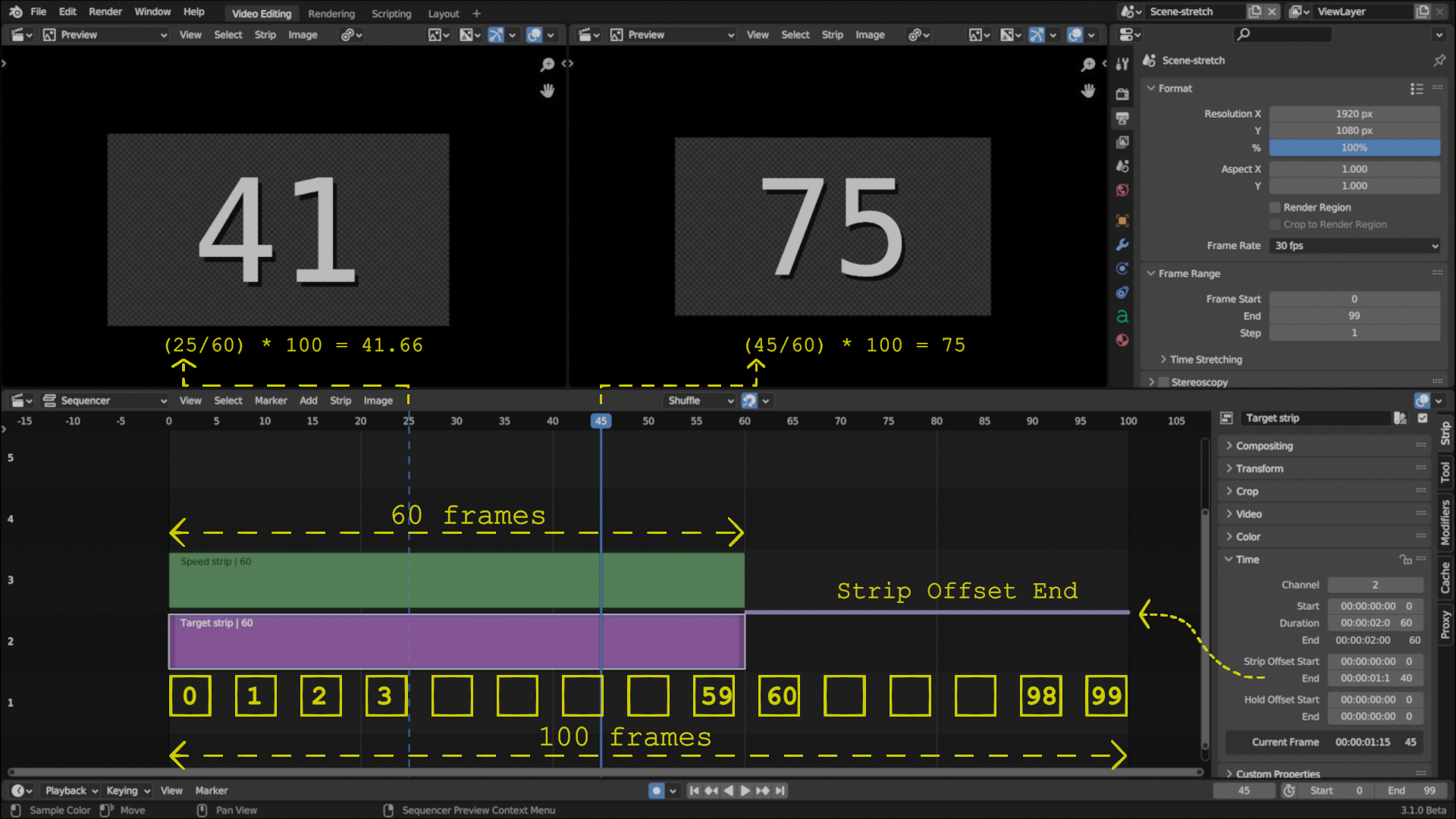Open the Proxy sidebar tab
1456x819 pixels.
pyautogui.click(x=1445, y=624)
